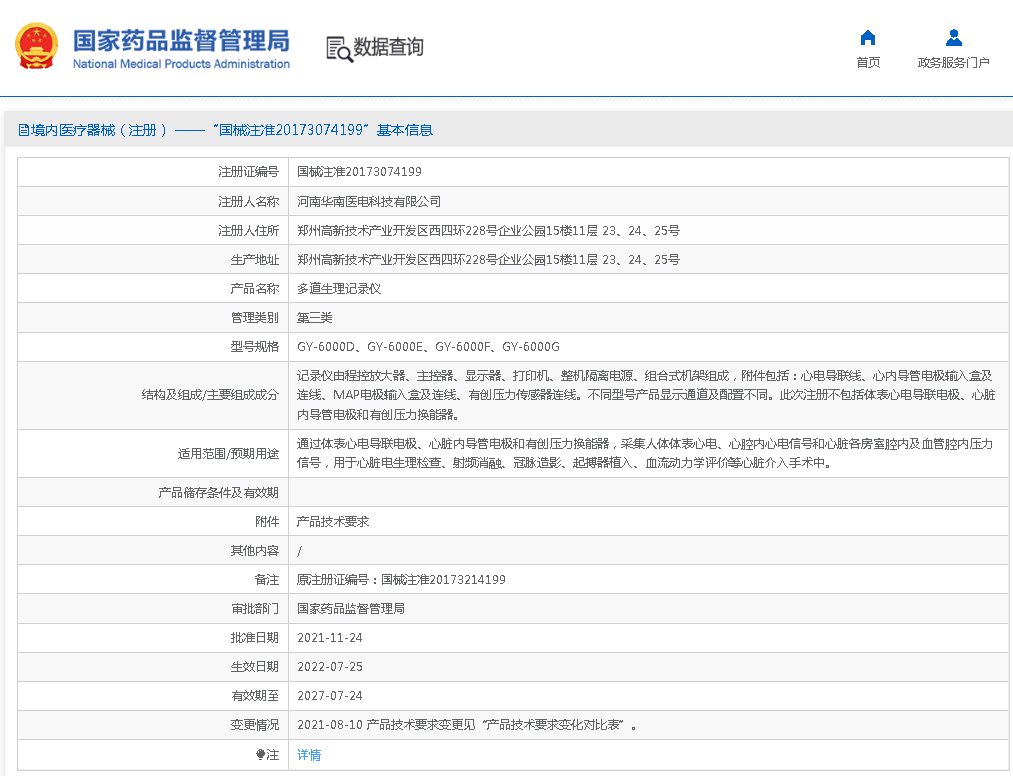The image size is (1013, 776).
Task: Click the national emblem logo
Action: coord(36,47)
